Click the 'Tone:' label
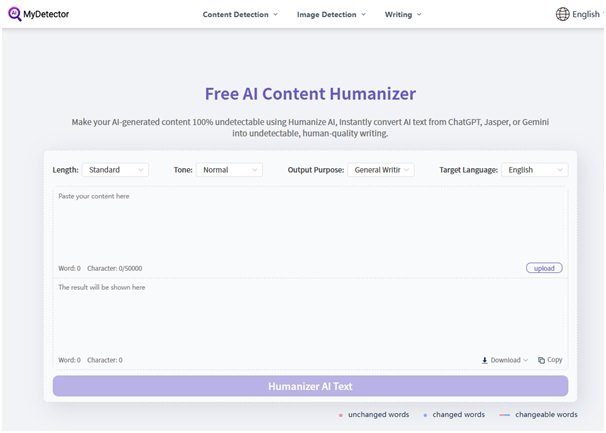 click(183, 170)
